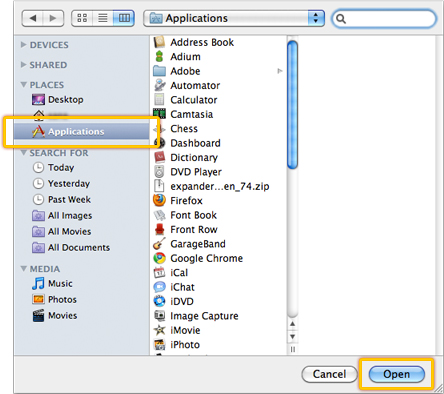Open the Applications location dropdown
This screenshot has height=394, width=444.
point(234,18)
